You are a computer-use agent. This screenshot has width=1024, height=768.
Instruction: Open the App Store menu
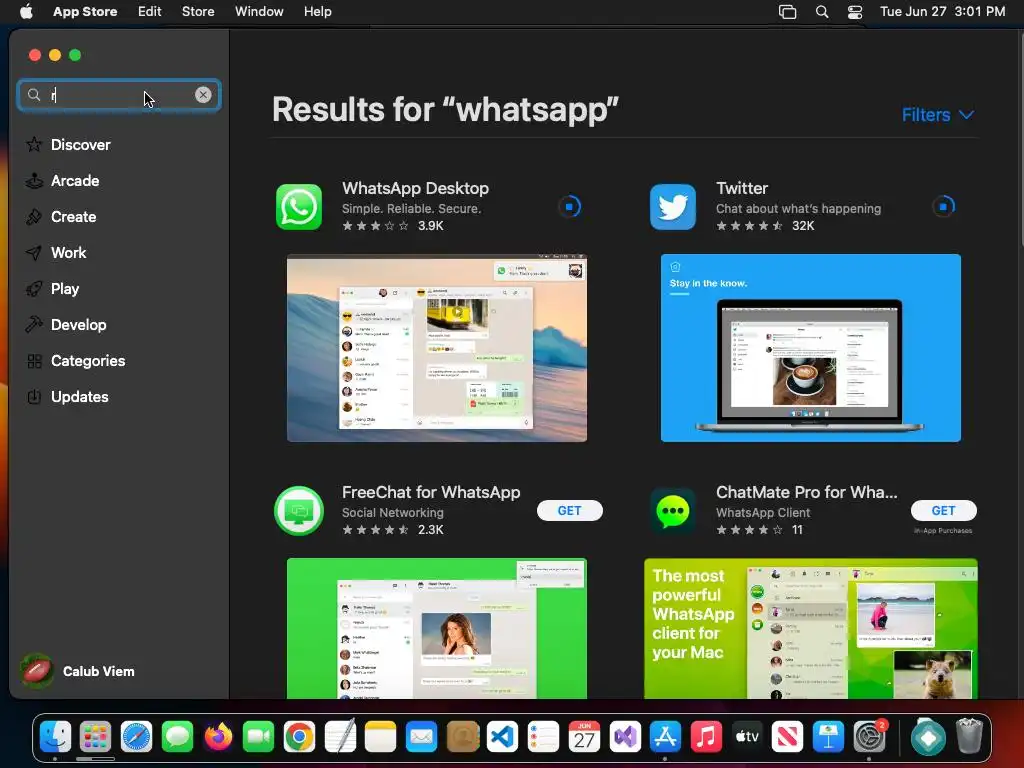(x=85, y=12)
